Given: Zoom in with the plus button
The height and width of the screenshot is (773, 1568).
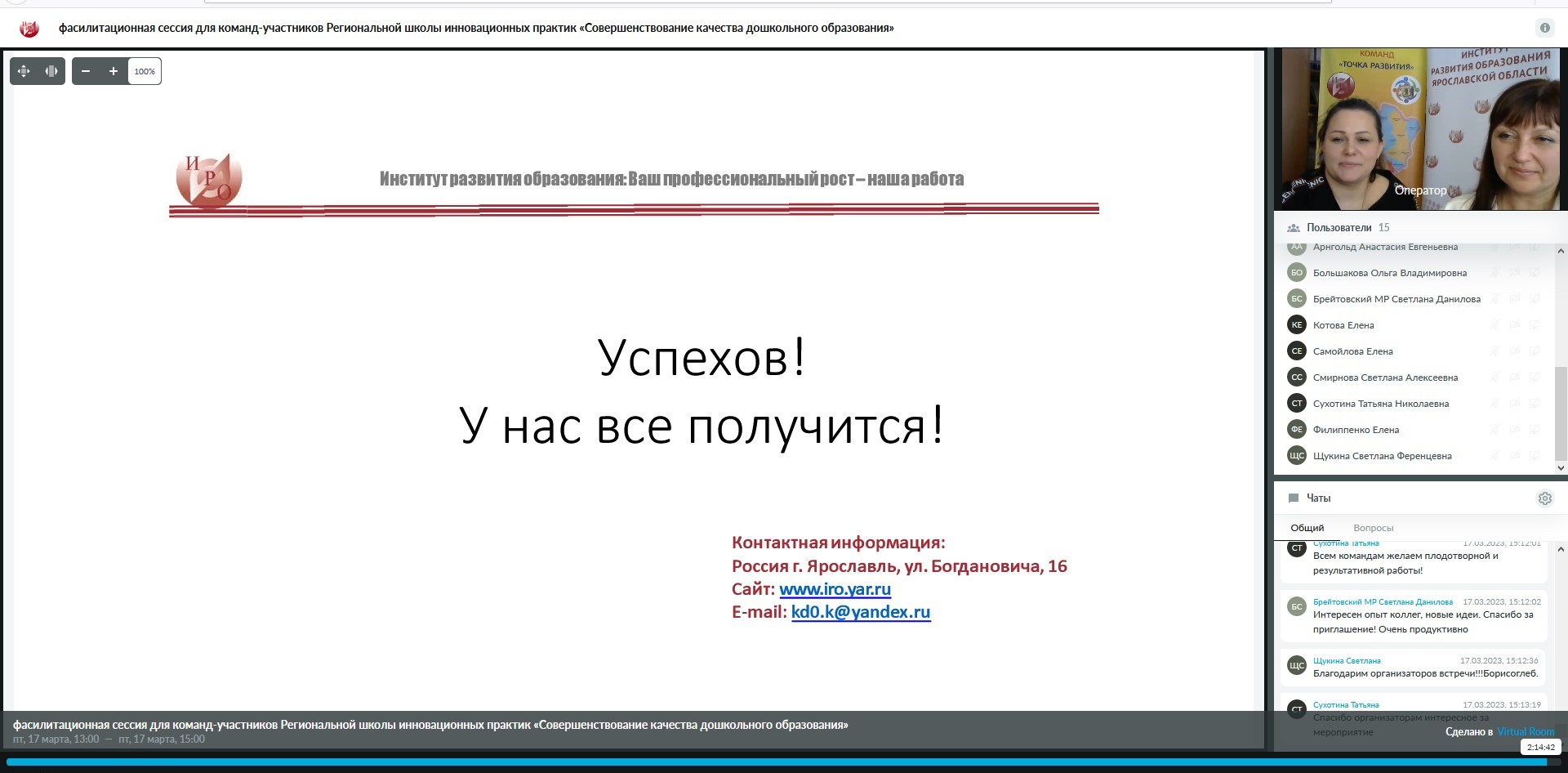Looking at the screenshot, I should click(114, 71).
